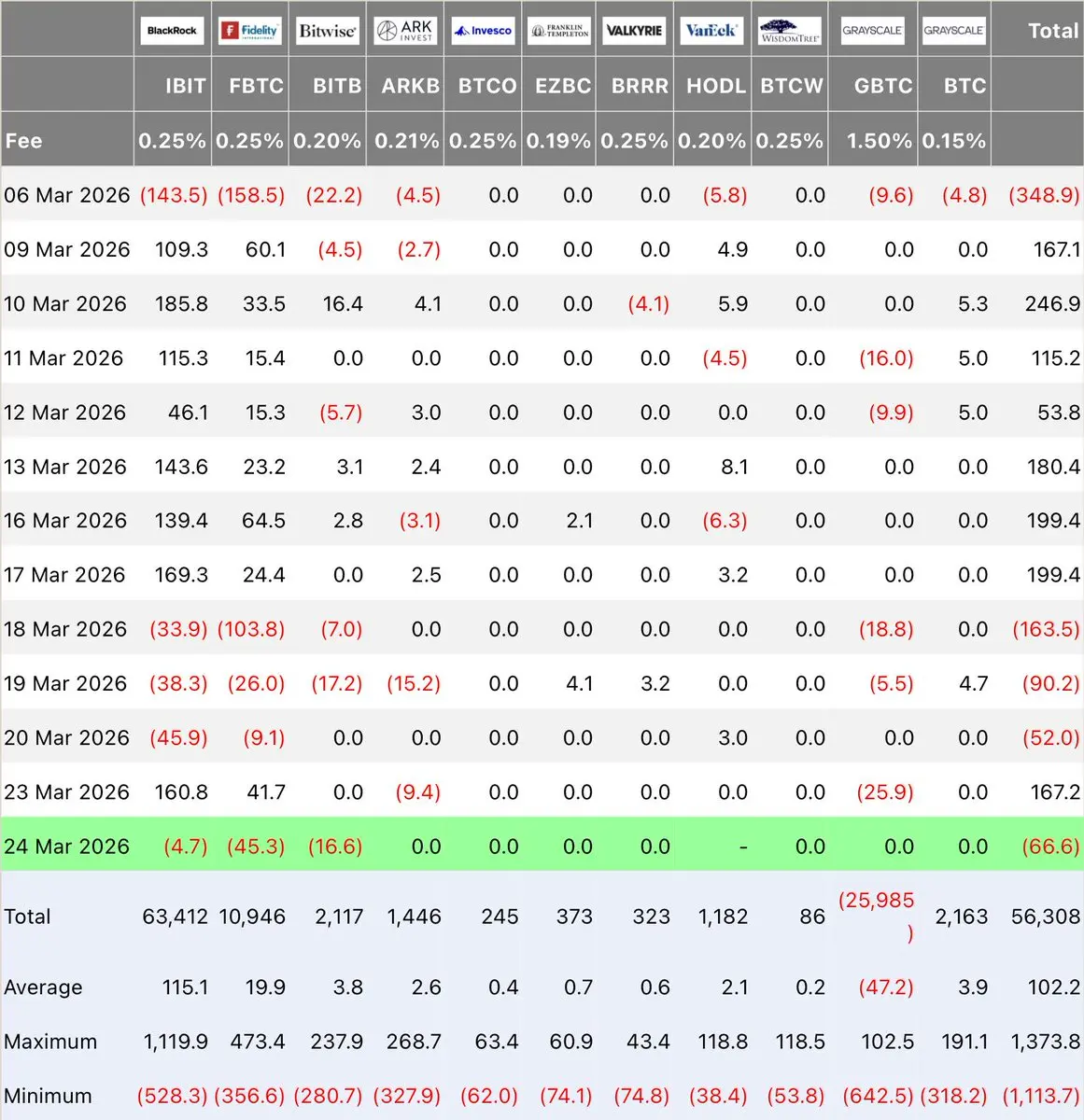
Task: Click the Franklin Templeton logo
Action: pyautogui.click(x=560, y=30)
